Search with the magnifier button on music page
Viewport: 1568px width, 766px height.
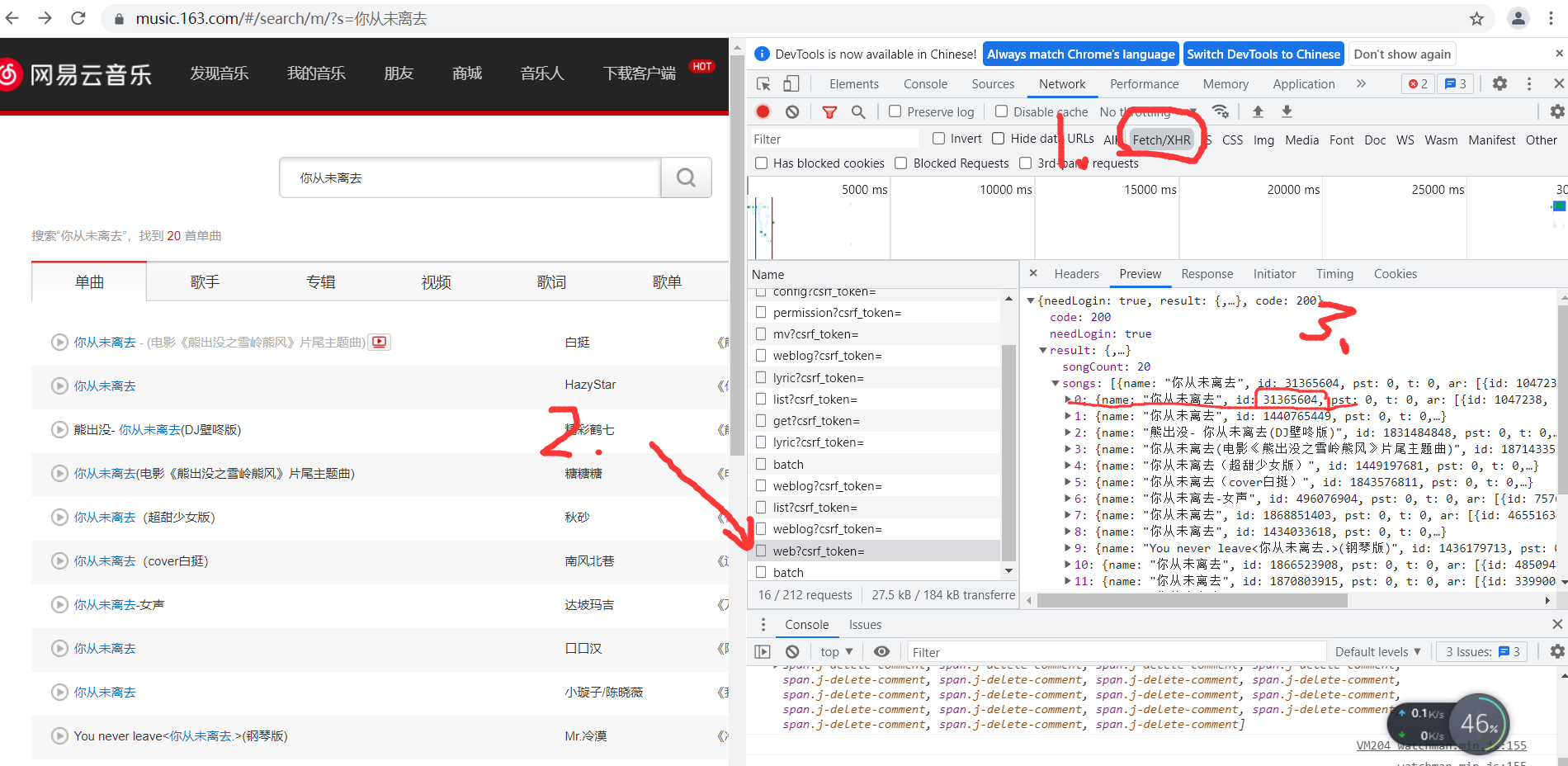point(686,177)
